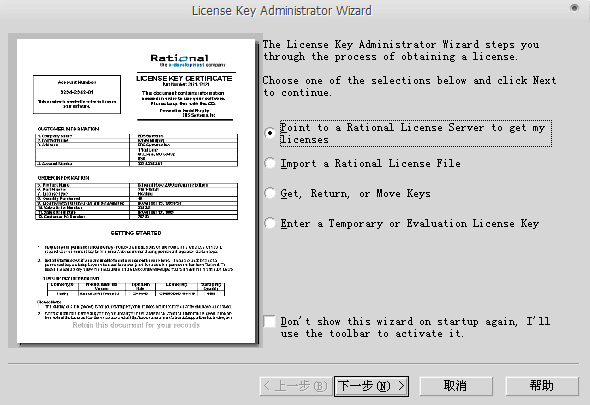590x405 pixels.
Task: Click the 取消 cancel button
Action: coord(456,386)
